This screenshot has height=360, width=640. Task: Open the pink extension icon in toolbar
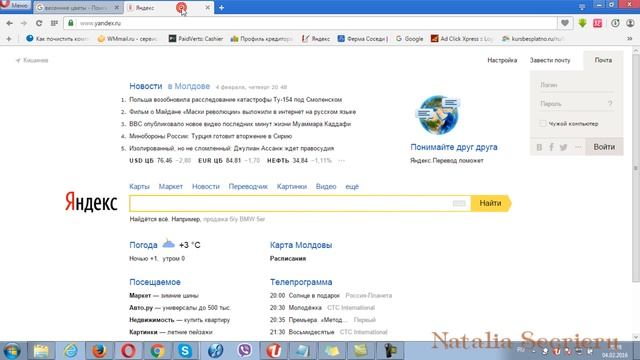point(598,23)
